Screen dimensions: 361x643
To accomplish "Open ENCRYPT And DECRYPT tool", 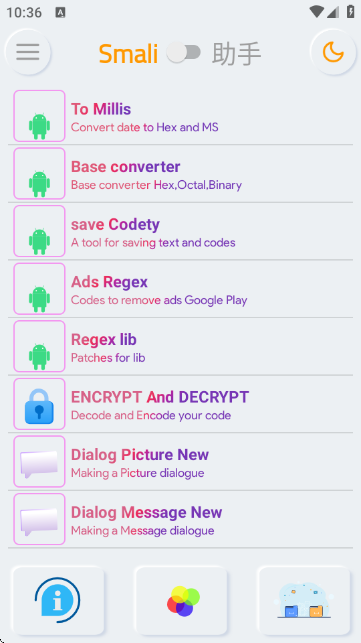I will tap(180, 404).
